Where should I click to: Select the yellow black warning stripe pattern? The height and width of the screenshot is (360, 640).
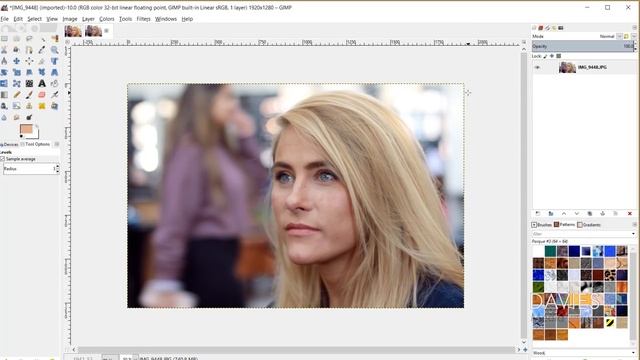coord(610,323)
